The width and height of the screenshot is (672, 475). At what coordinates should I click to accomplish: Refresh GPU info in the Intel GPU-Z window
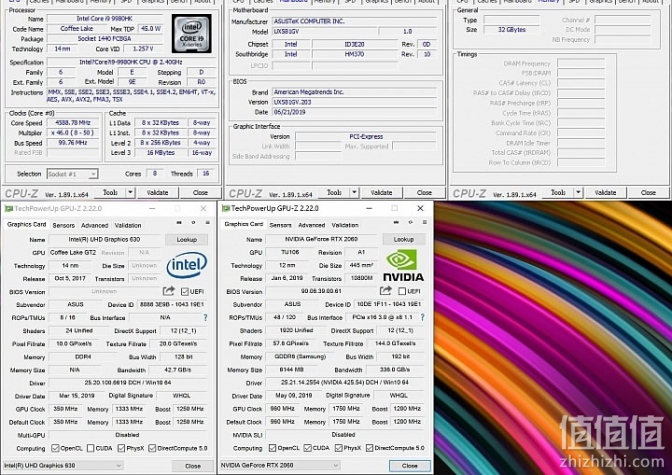[x=193, y=222]
